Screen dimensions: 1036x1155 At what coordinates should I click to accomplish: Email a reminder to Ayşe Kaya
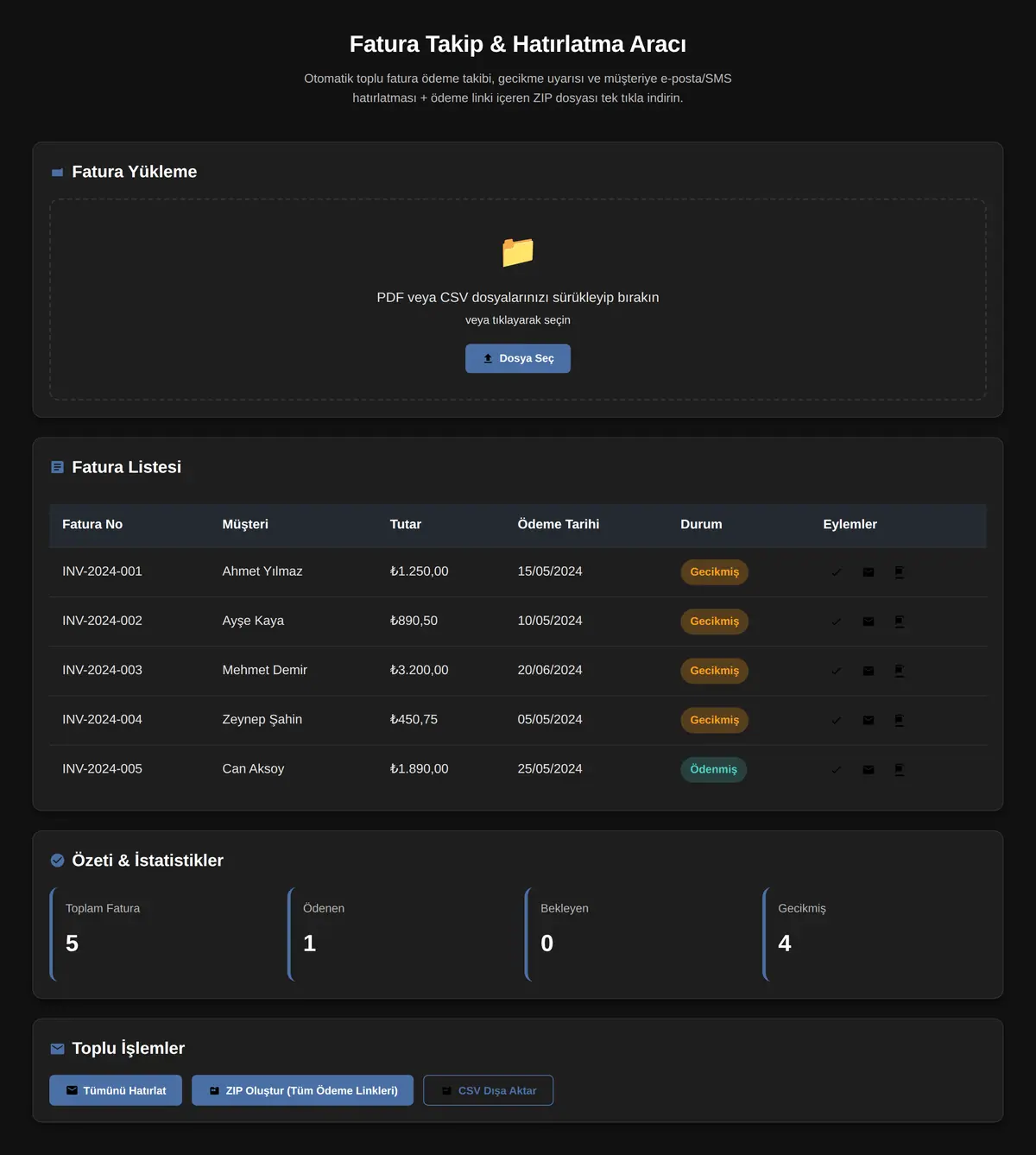[x=869, y=622]
